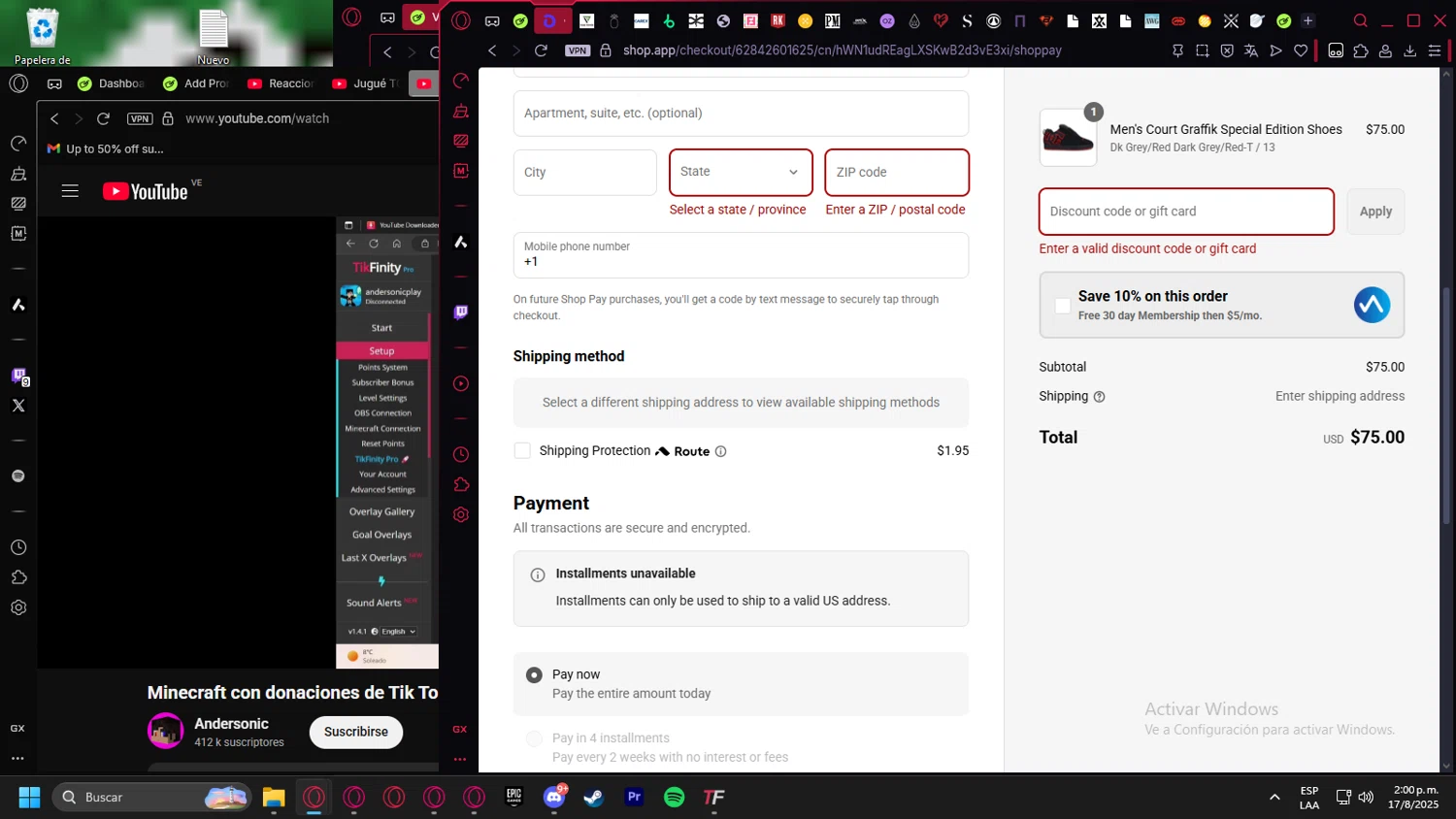Show hidden icons in the system tray
Viewport: 1456px width, 819px height.
(x=1274, y=797)
